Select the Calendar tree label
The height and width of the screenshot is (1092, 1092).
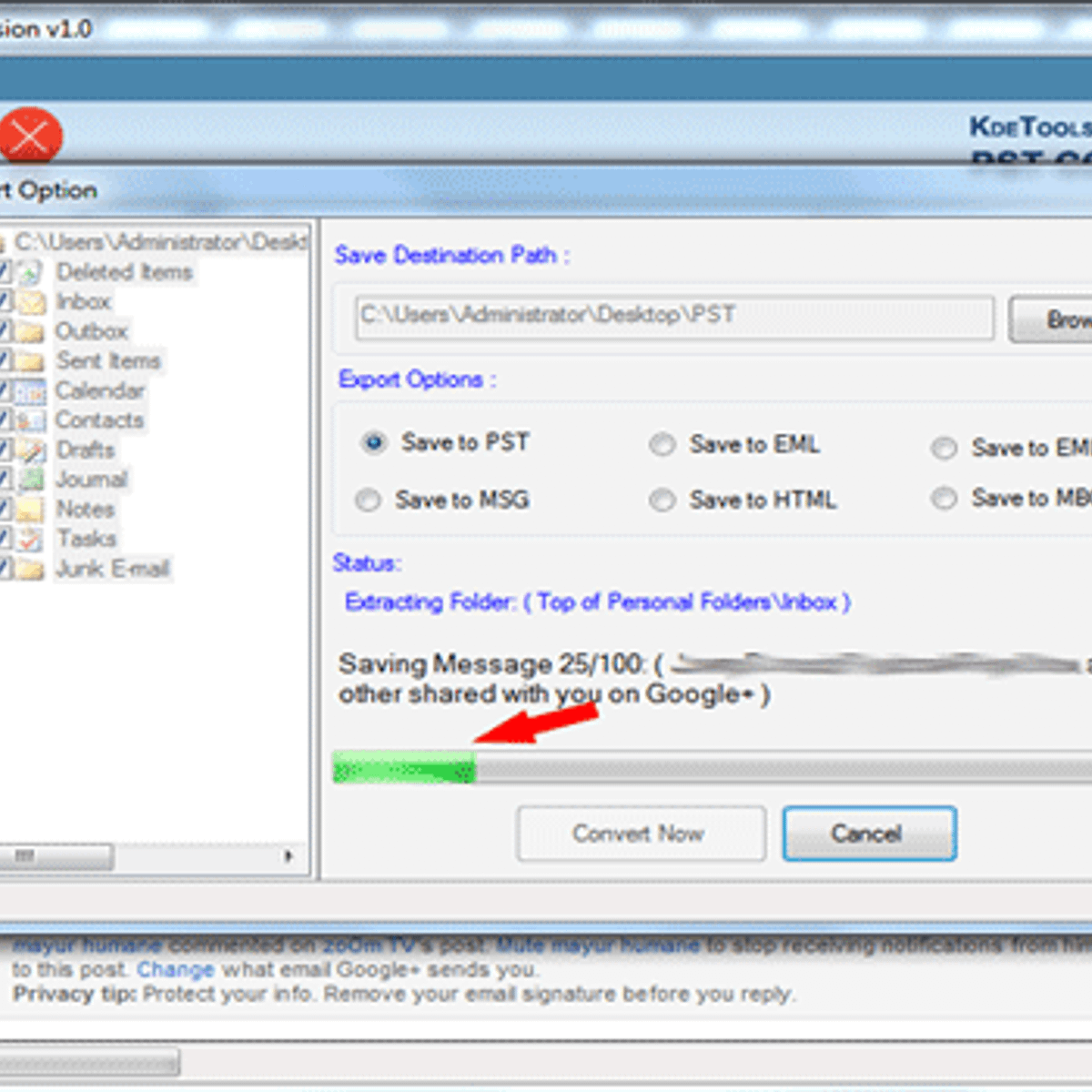pos(100,391)
